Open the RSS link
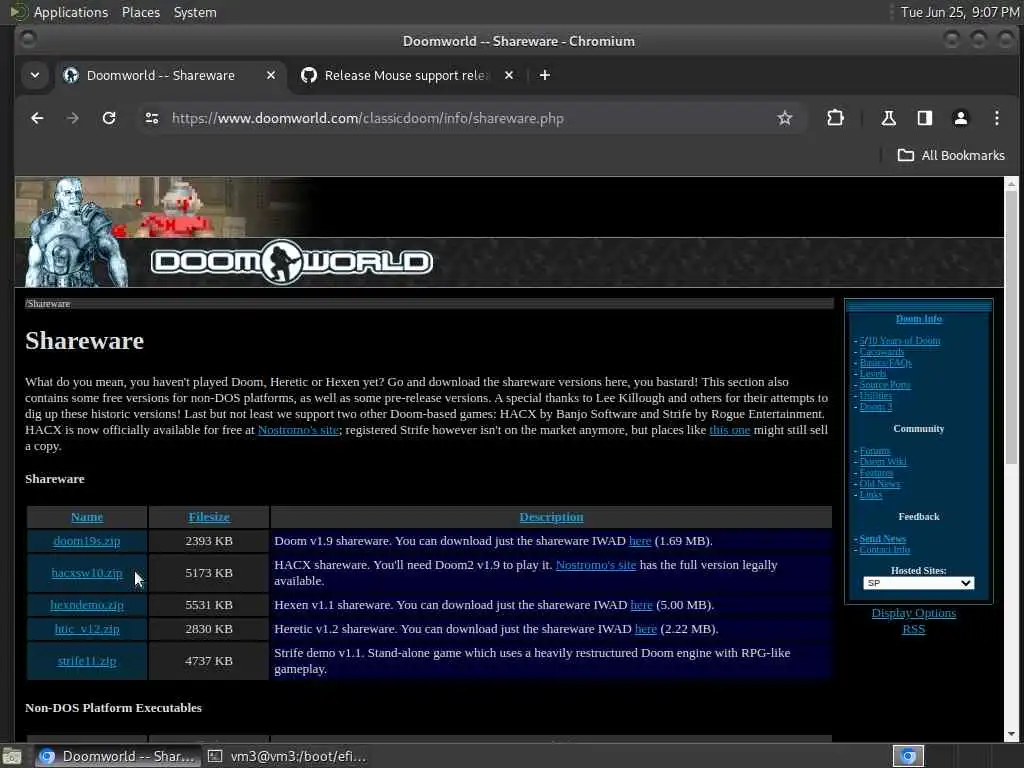 pos(914,630)
